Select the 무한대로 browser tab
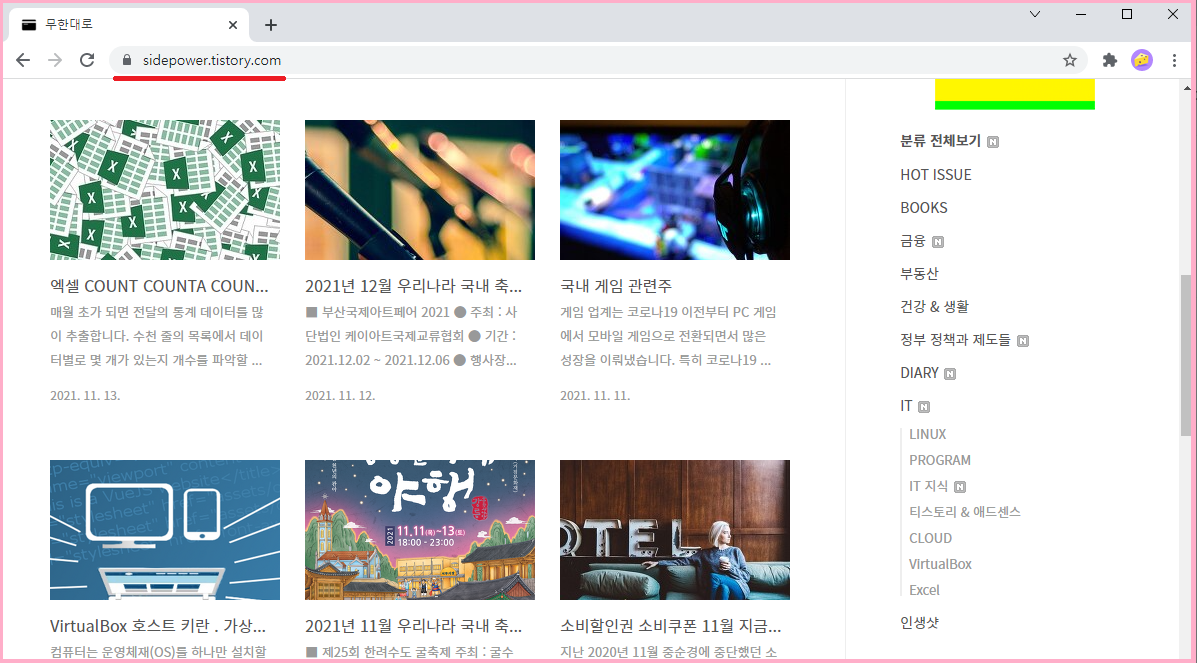Screen dimensions: 1197x663 click(x=129, y=24)
